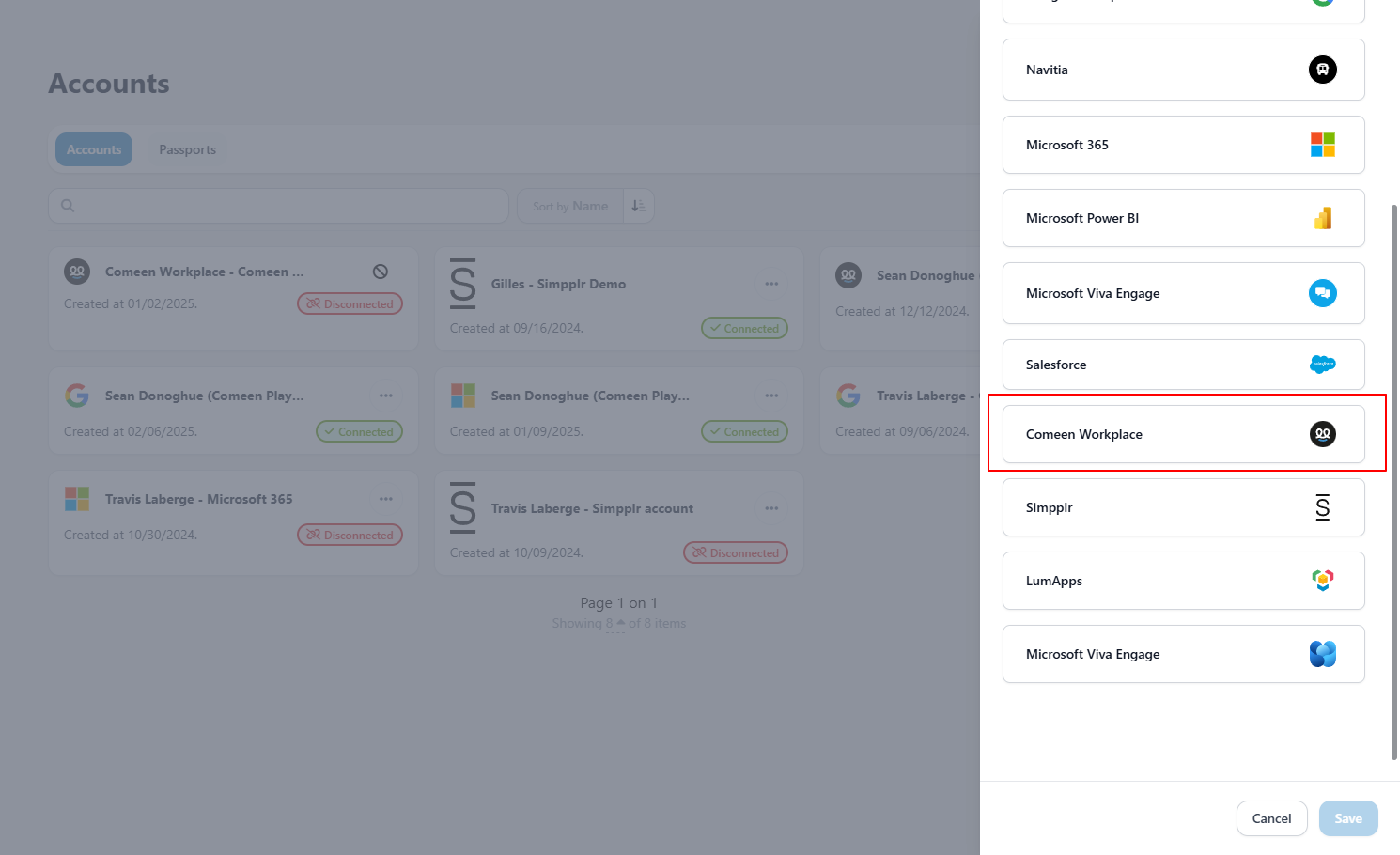Open options for Travis Laberge - Microsoft 365

(386, 499)
